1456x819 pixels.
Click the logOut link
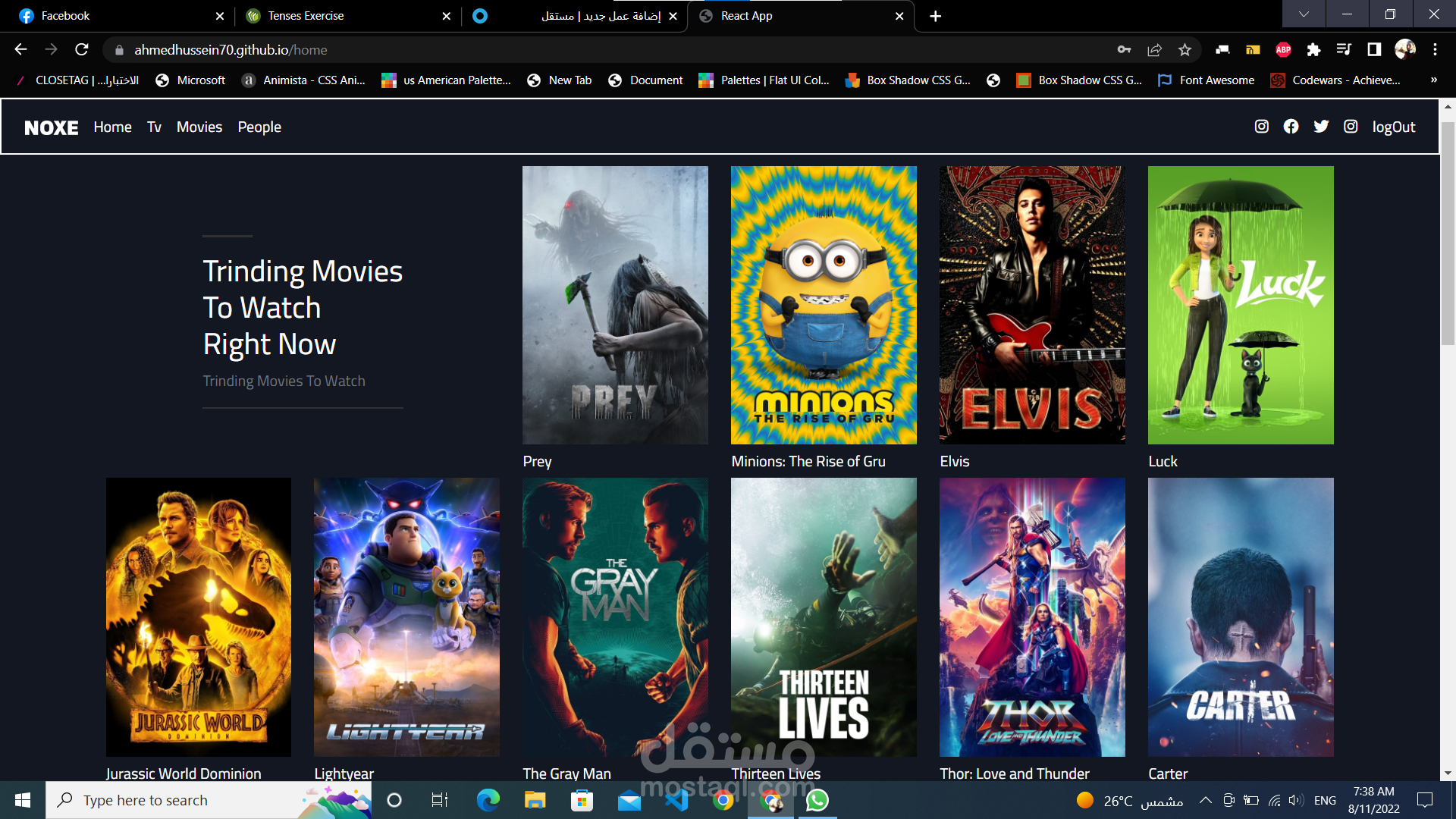pos(1393,127)
